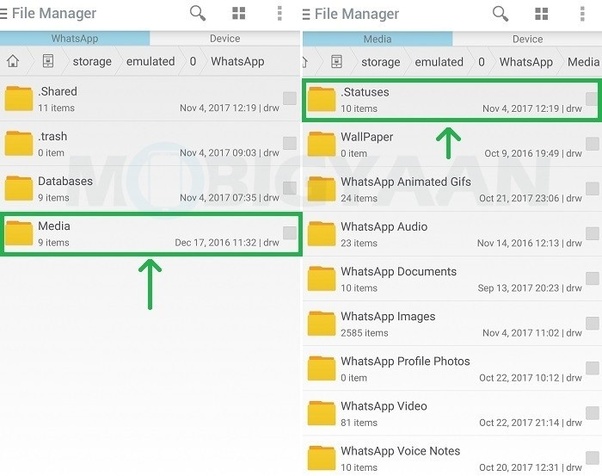Tap the search icon in the right File Manager

[501, 14]
